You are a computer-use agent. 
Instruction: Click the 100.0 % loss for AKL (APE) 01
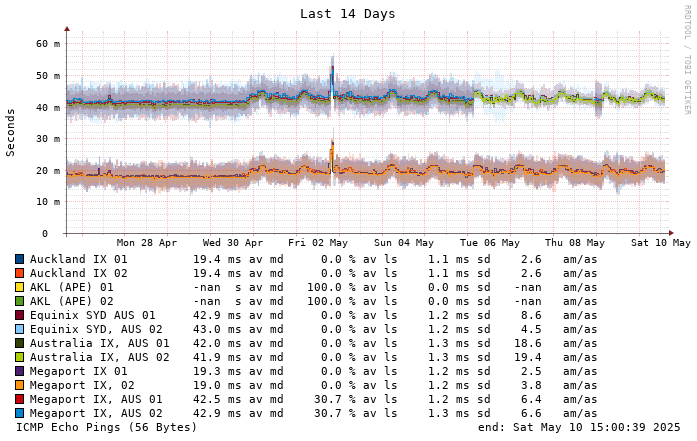[331, 287]
